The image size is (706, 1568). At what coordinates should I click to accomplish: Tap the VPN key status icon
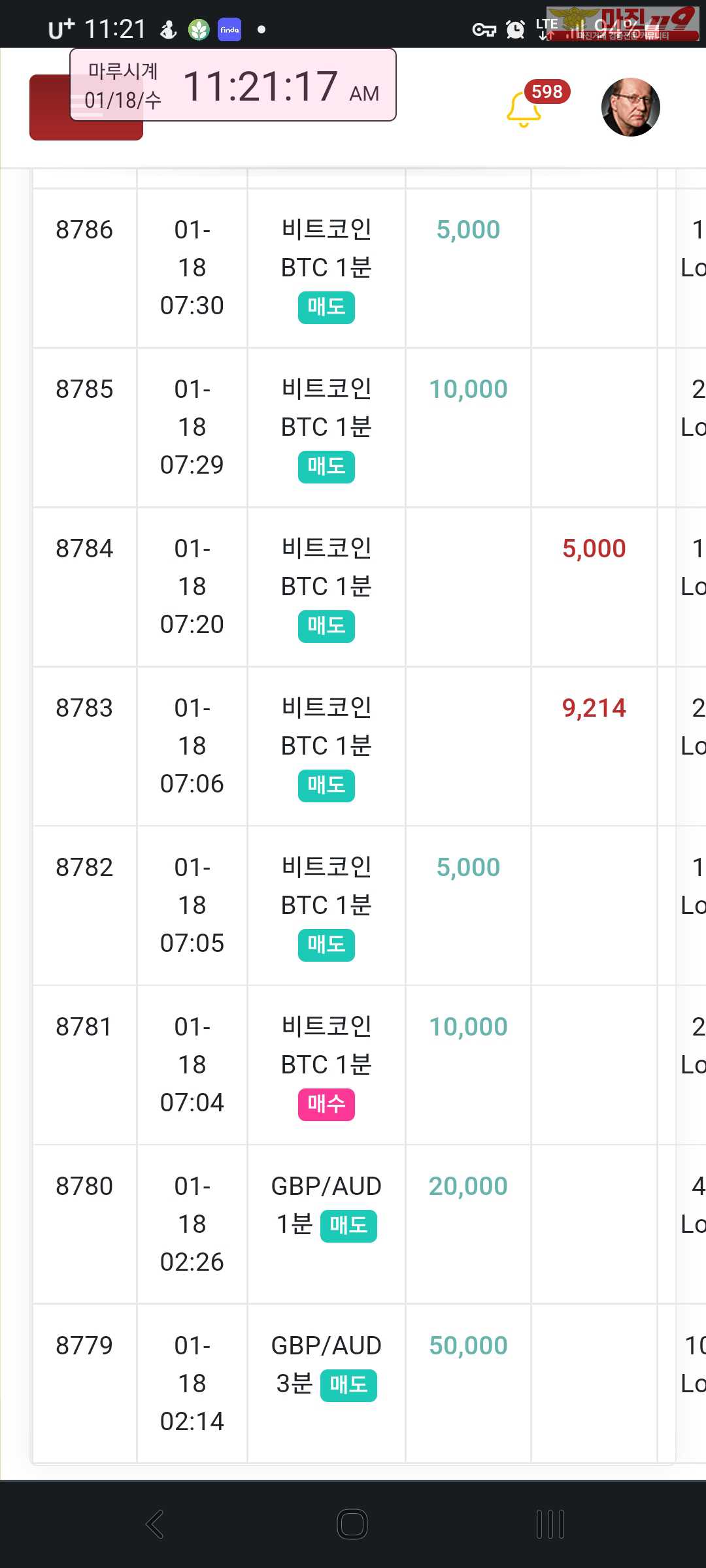tap(484, 29)
